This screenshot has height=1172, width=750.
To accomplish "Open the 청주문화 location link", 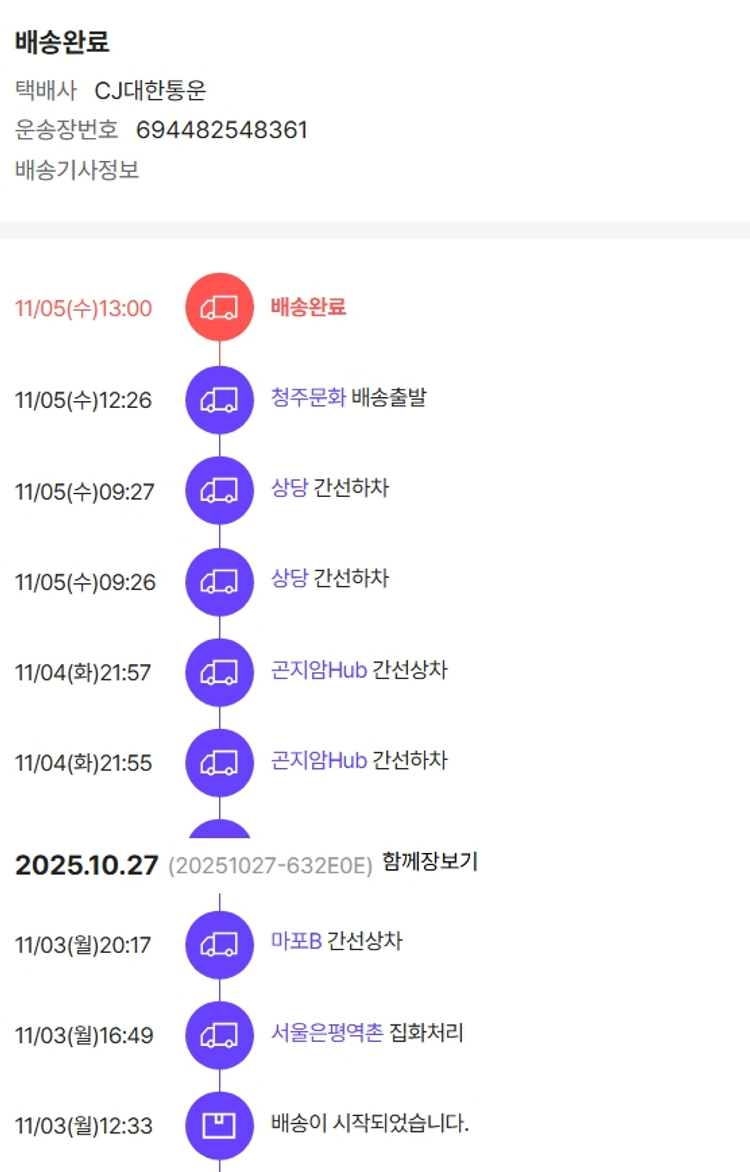I will click(308, 398).
